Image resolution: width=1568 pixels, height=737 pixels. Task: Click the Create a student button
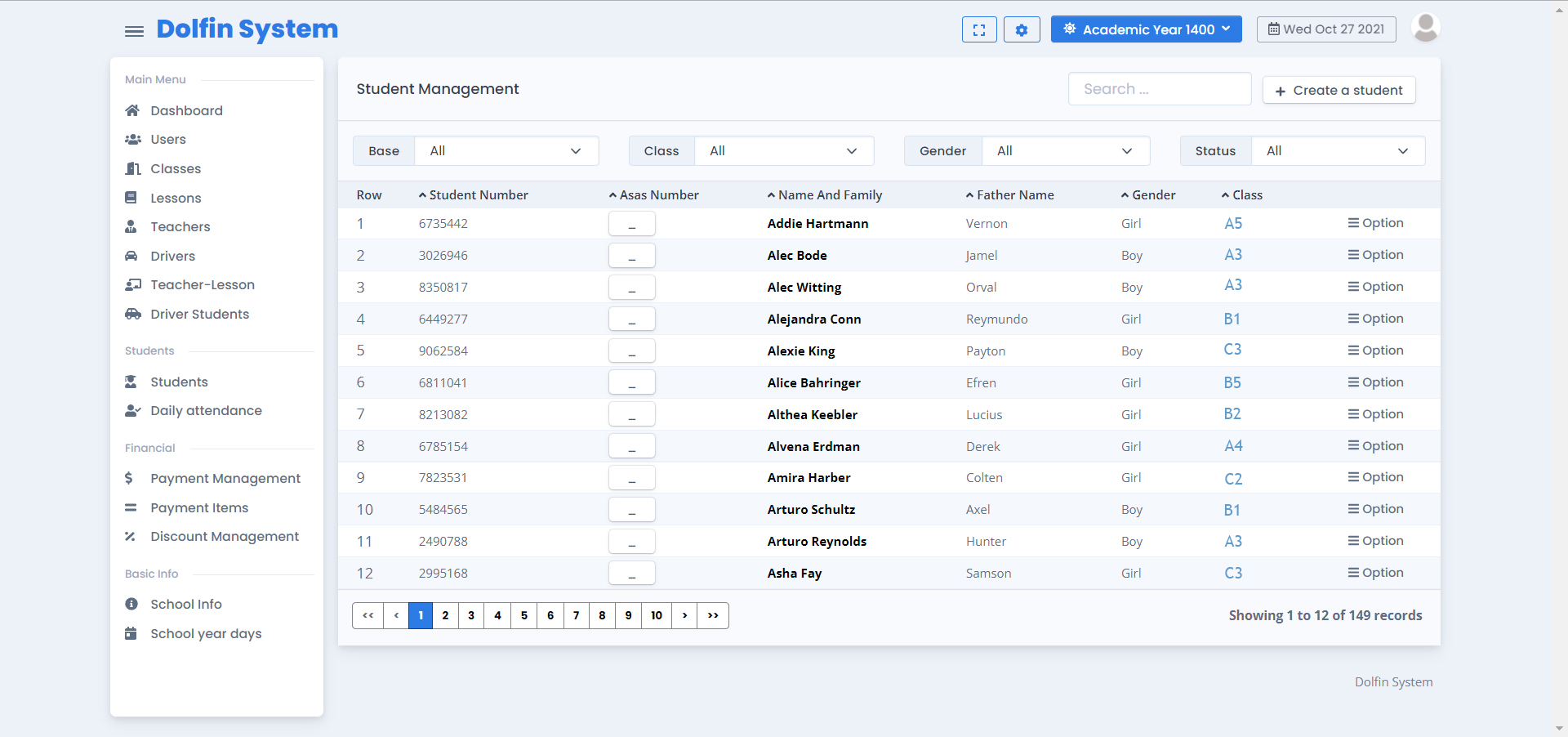click(1339, 90)
